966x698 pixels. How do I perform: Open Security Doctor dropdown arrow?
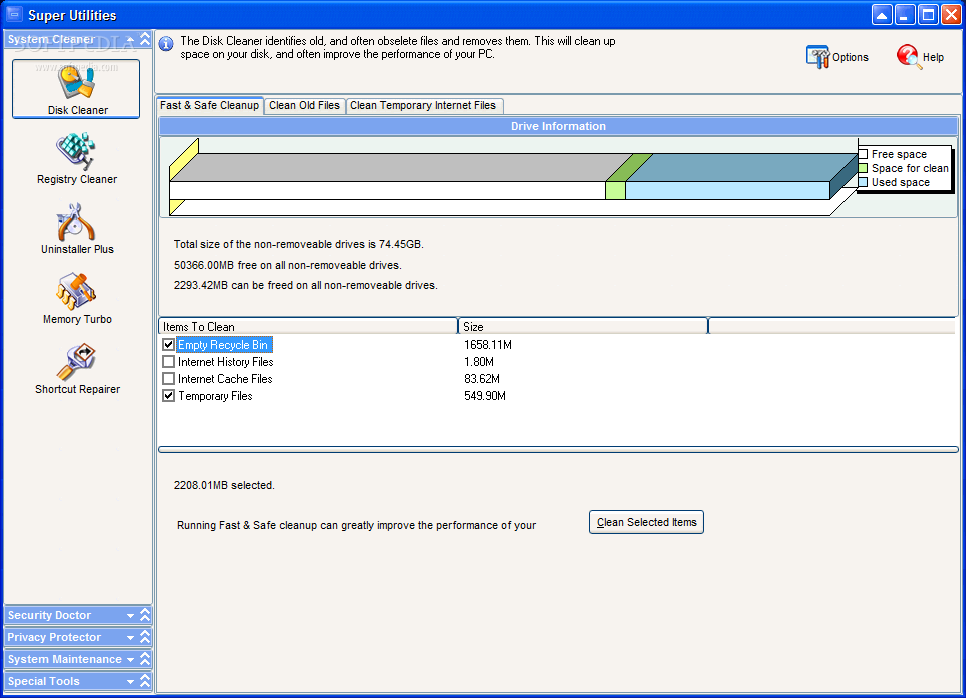point(130,615)
